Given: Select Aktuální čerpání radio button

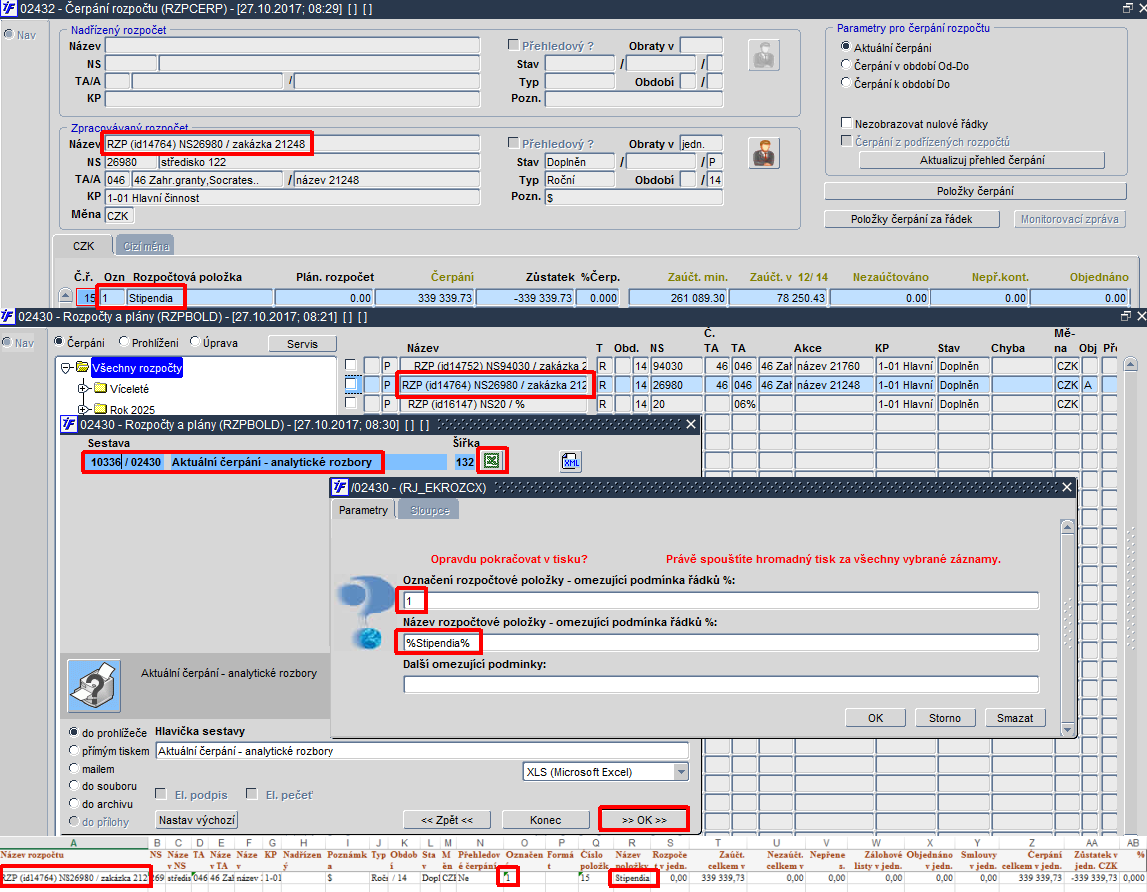Looking at the screenshot, I should 846,47.
